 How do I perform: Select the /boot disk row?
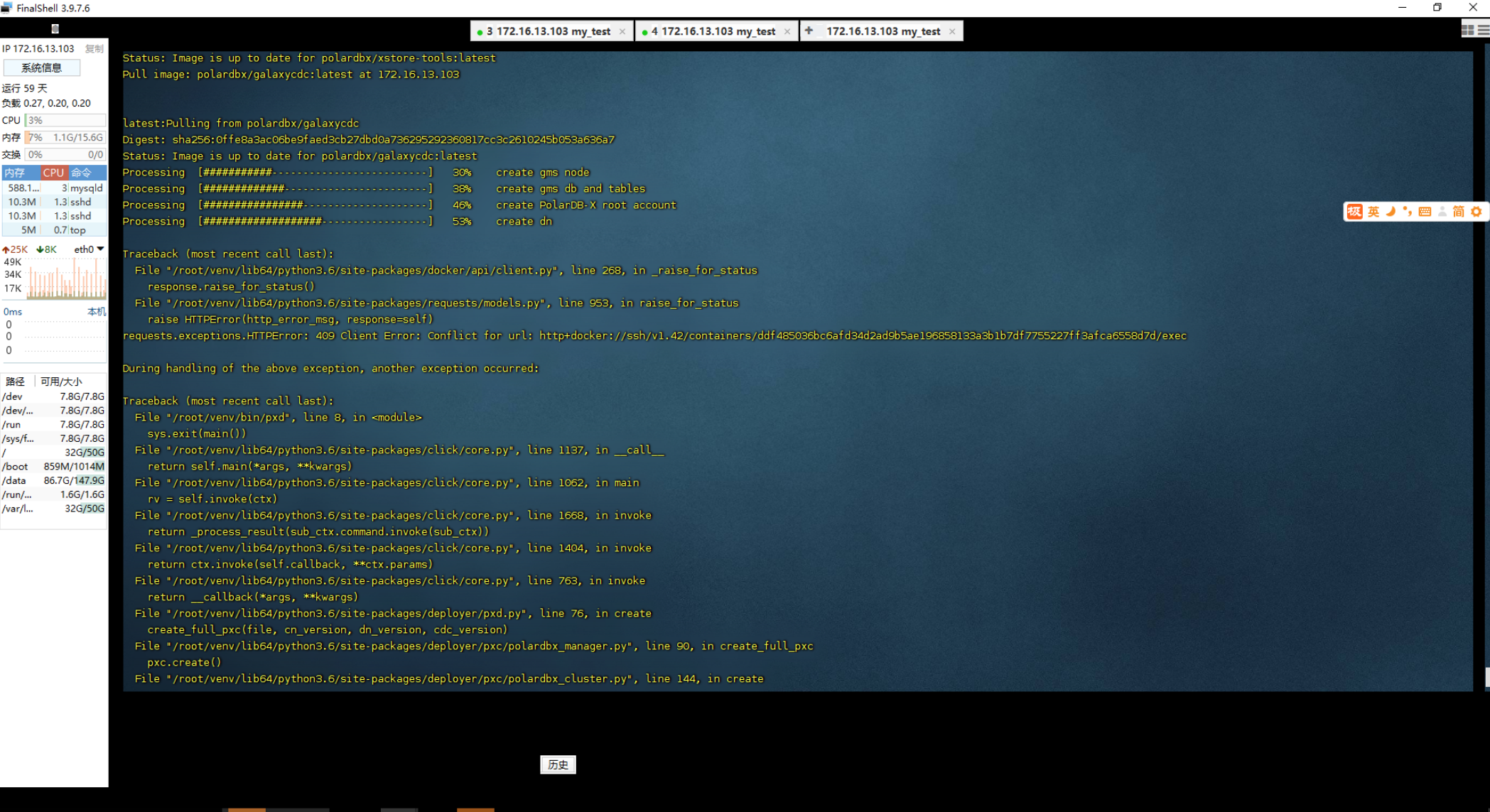[53, 467]
